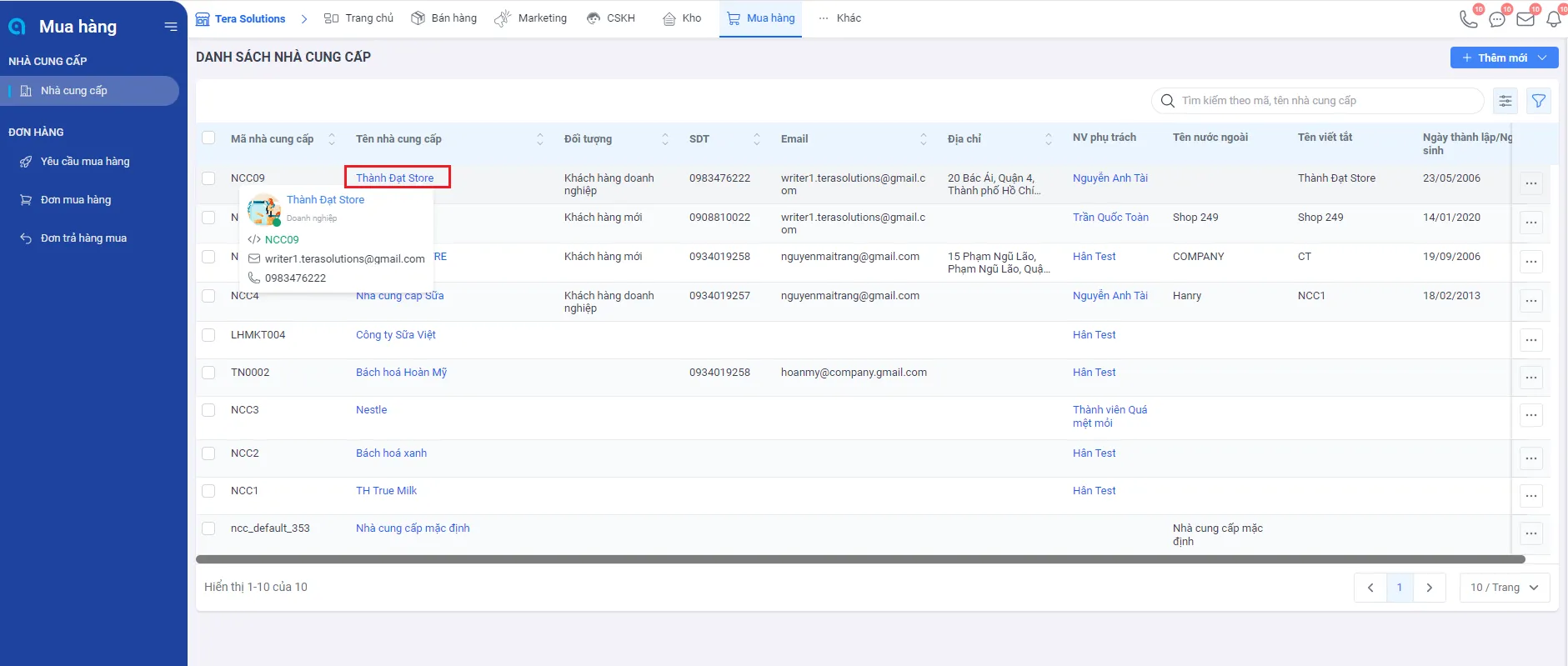Open Khác menu tab

(x=840, y=18)
